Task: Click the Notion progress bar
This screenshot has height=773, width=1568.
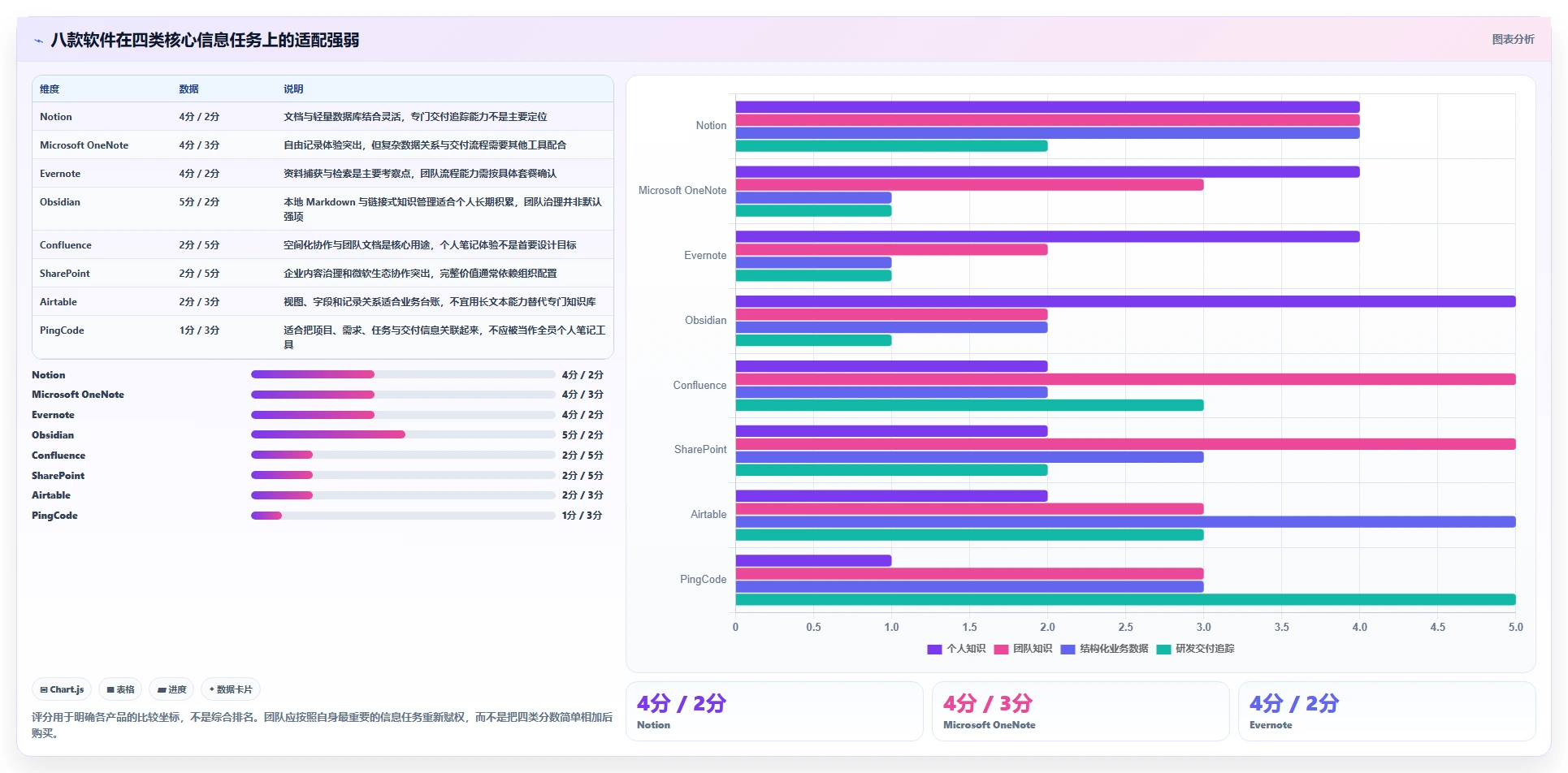Action: (x=403, y=374)
